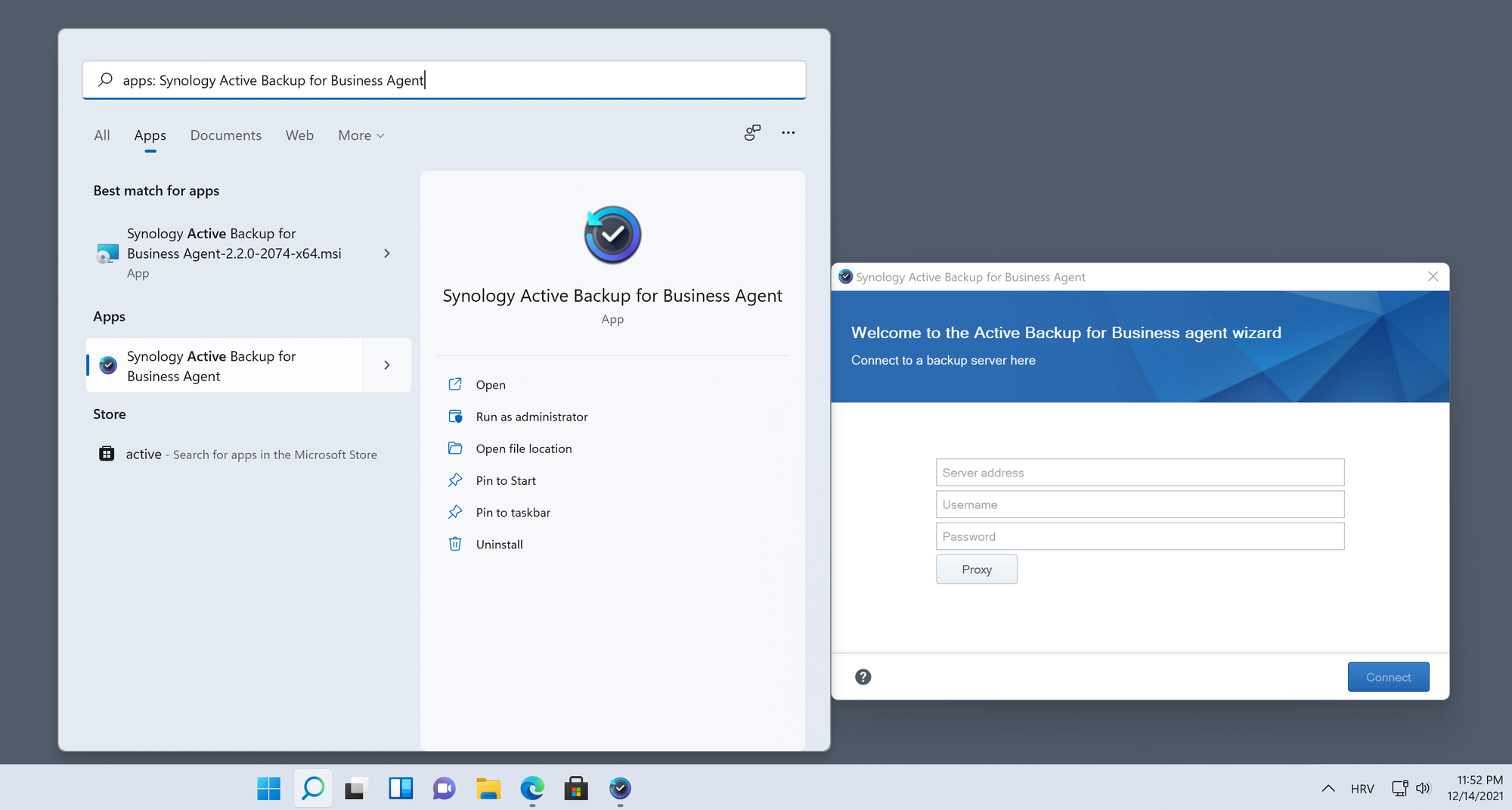Open the taskbar Search magnifier icon
The width and height of the screenshot is (1512, 810).
coord(313,789)
